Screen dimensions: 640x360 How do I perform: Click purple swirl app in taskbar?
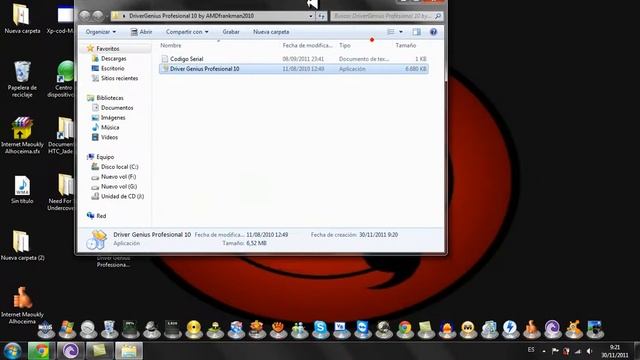[70, 351]
